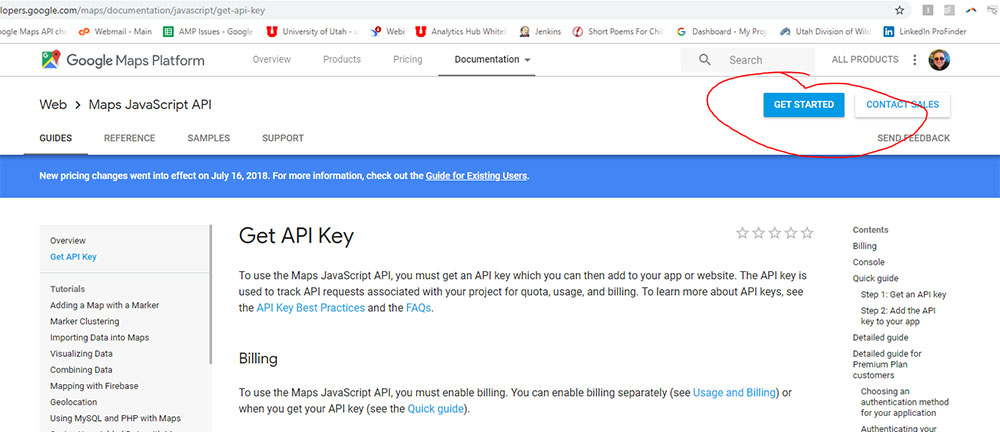1000x432 pixels.
Task: Open the Quick guide link in Billing paragraph
Action: [x=436, y=408]
